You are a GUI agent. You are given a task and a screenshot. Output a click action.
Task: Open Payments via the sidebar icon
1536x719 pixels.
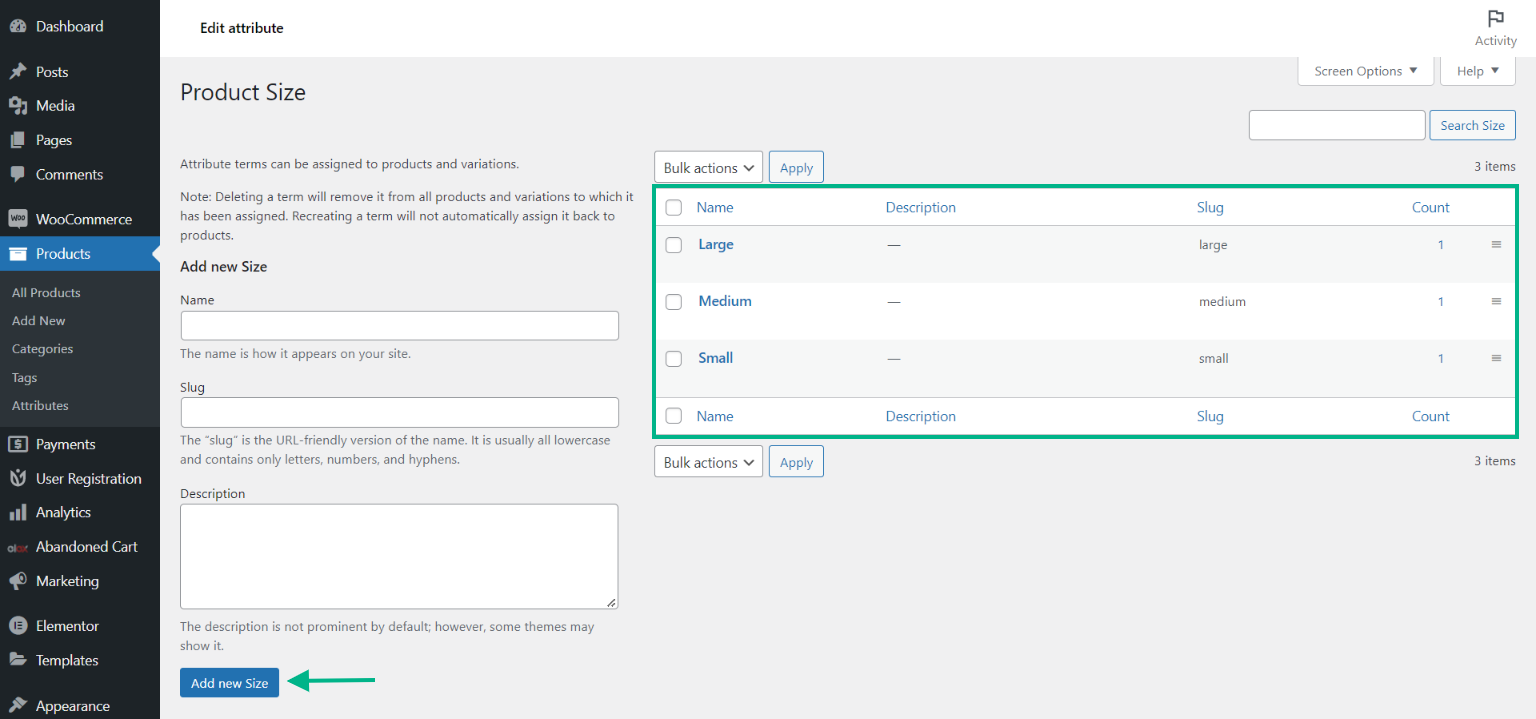[x=20, y=443]
